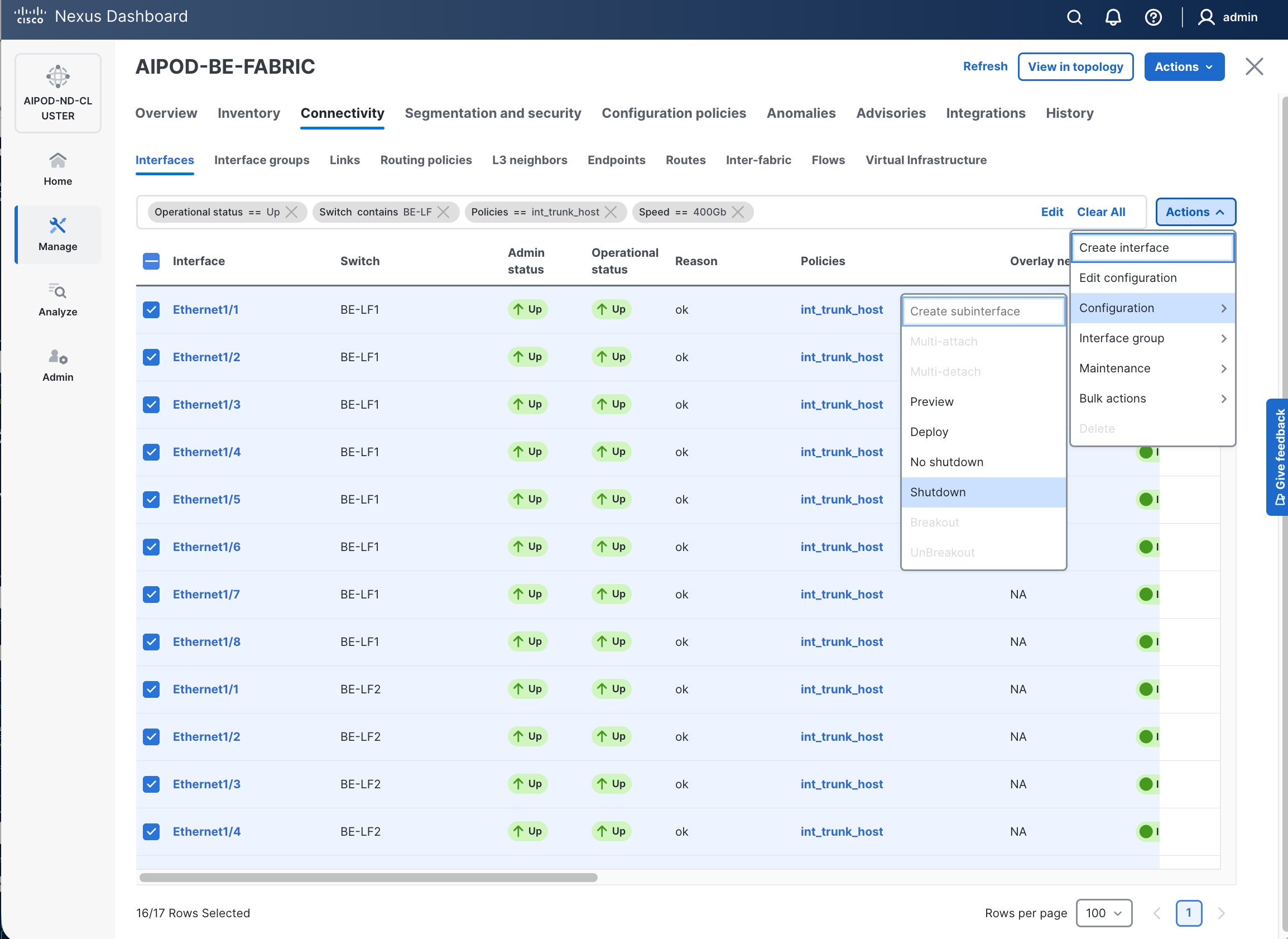Click the admin profile icon

point(1207,17)
